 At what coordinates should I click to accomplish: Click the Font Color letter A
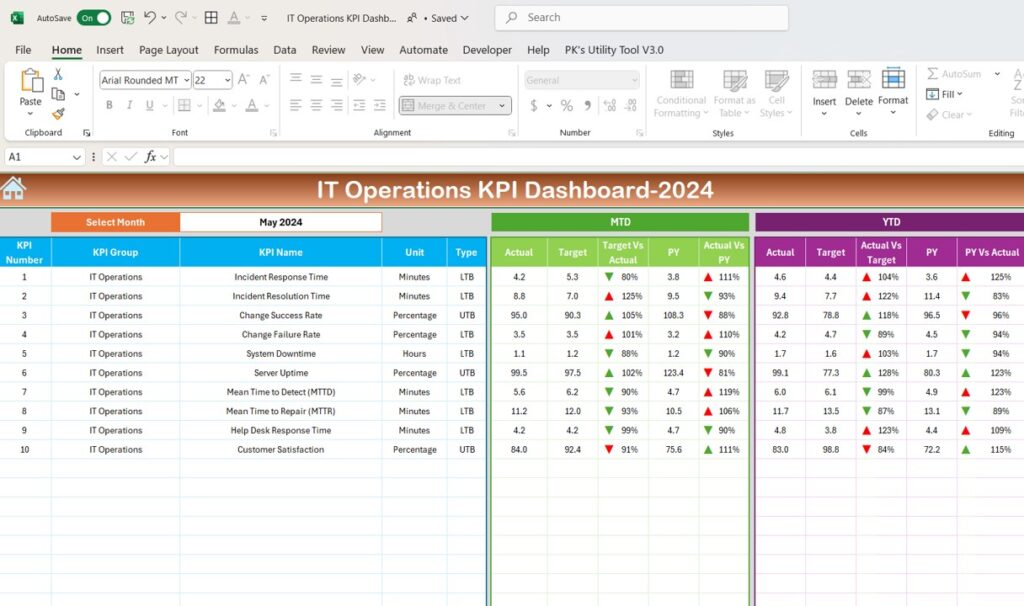tap(252, 105)
